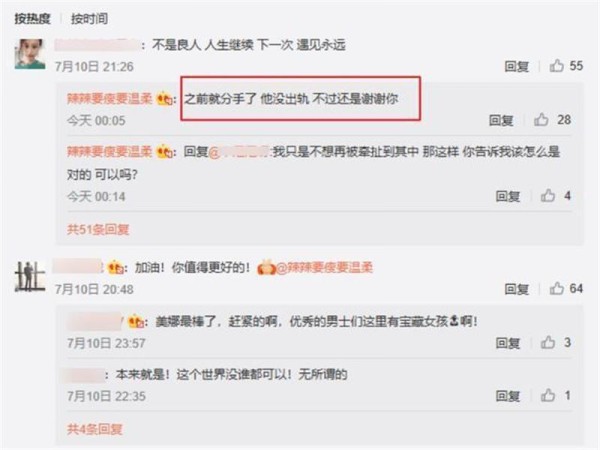Sort comments by 按时间

click(x=89, y=18)
